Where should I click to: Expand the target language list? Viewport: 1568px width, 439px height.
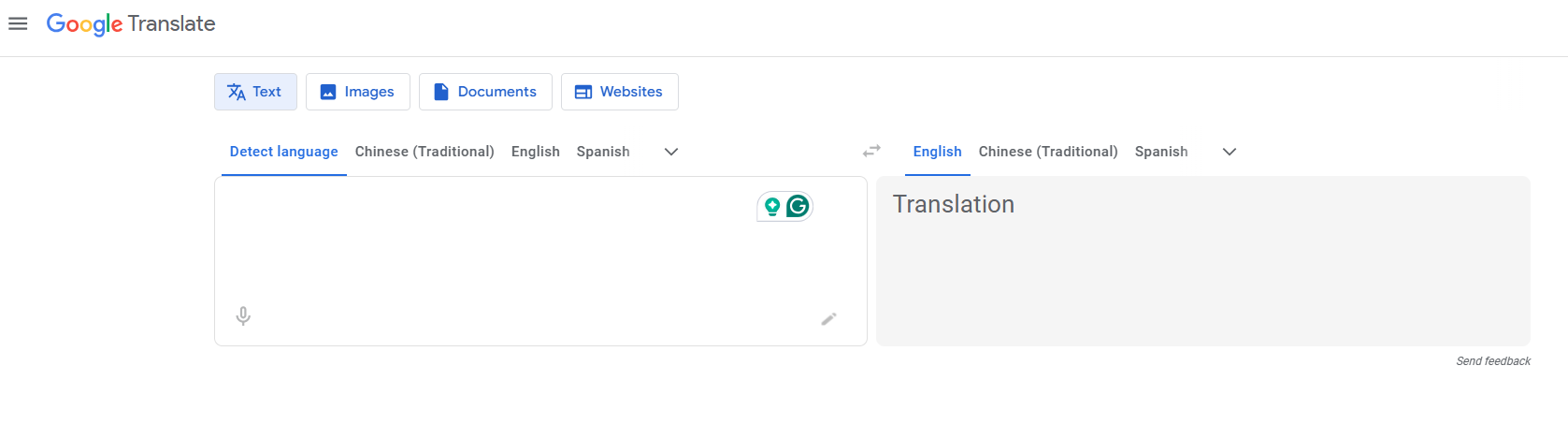pos(1229,152)
